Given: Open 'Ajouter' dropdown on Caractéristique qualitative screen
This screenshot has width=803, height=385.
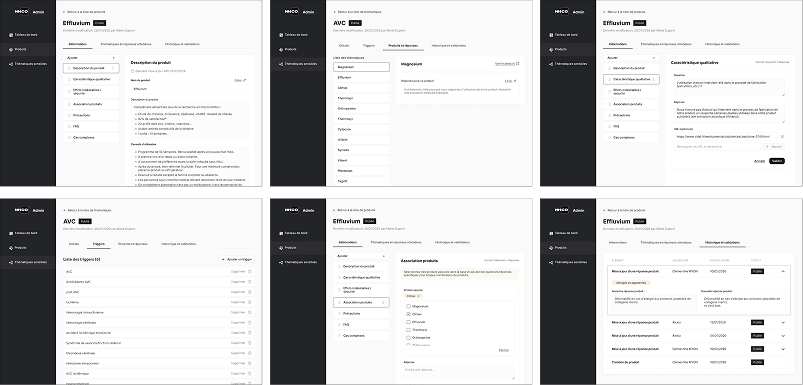Looking at the screenshot, I should pos(631,58).
